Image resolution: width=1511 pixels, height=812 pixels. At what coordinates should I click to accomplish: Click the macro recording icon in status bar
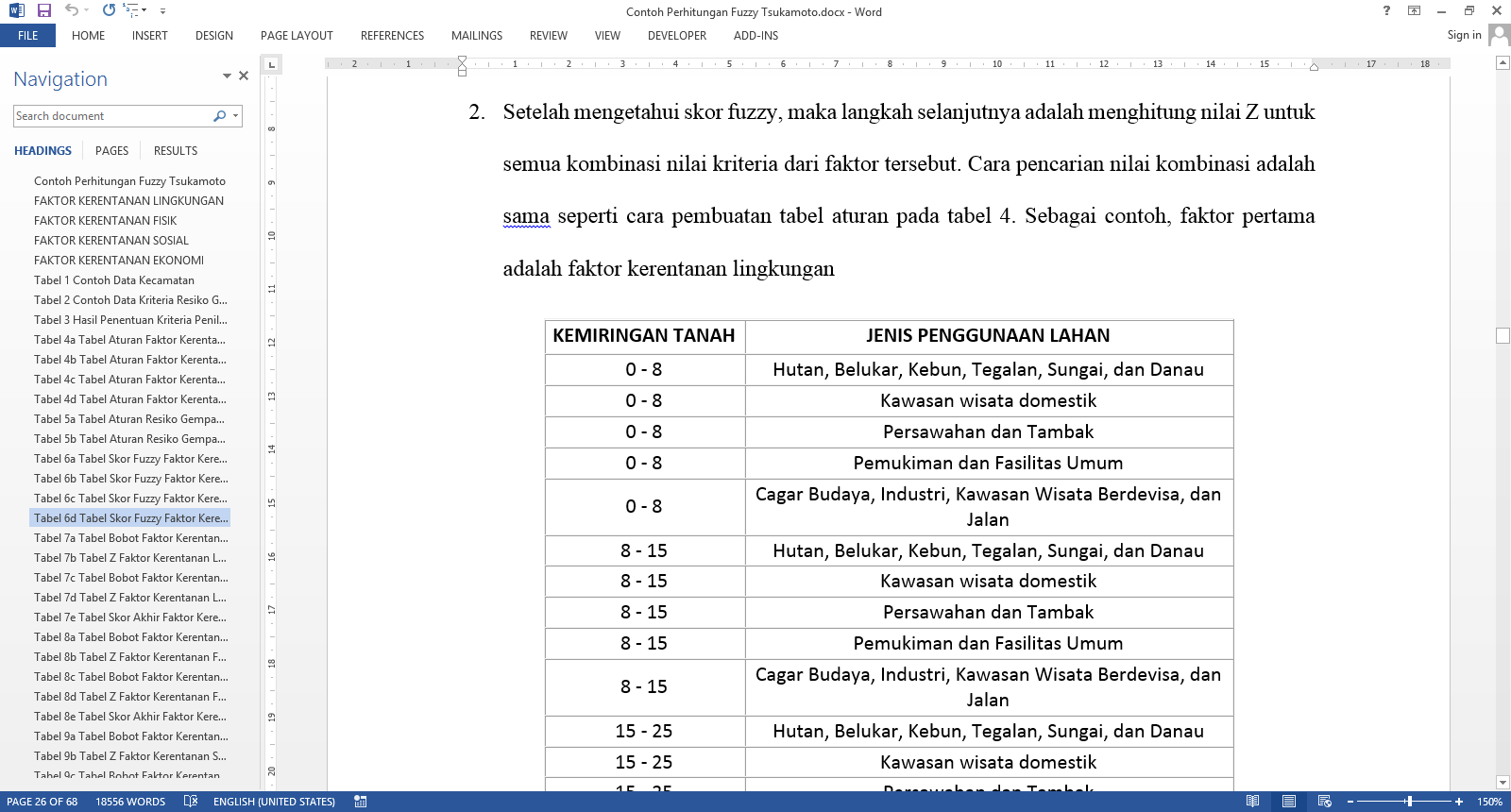coord(360,802)
